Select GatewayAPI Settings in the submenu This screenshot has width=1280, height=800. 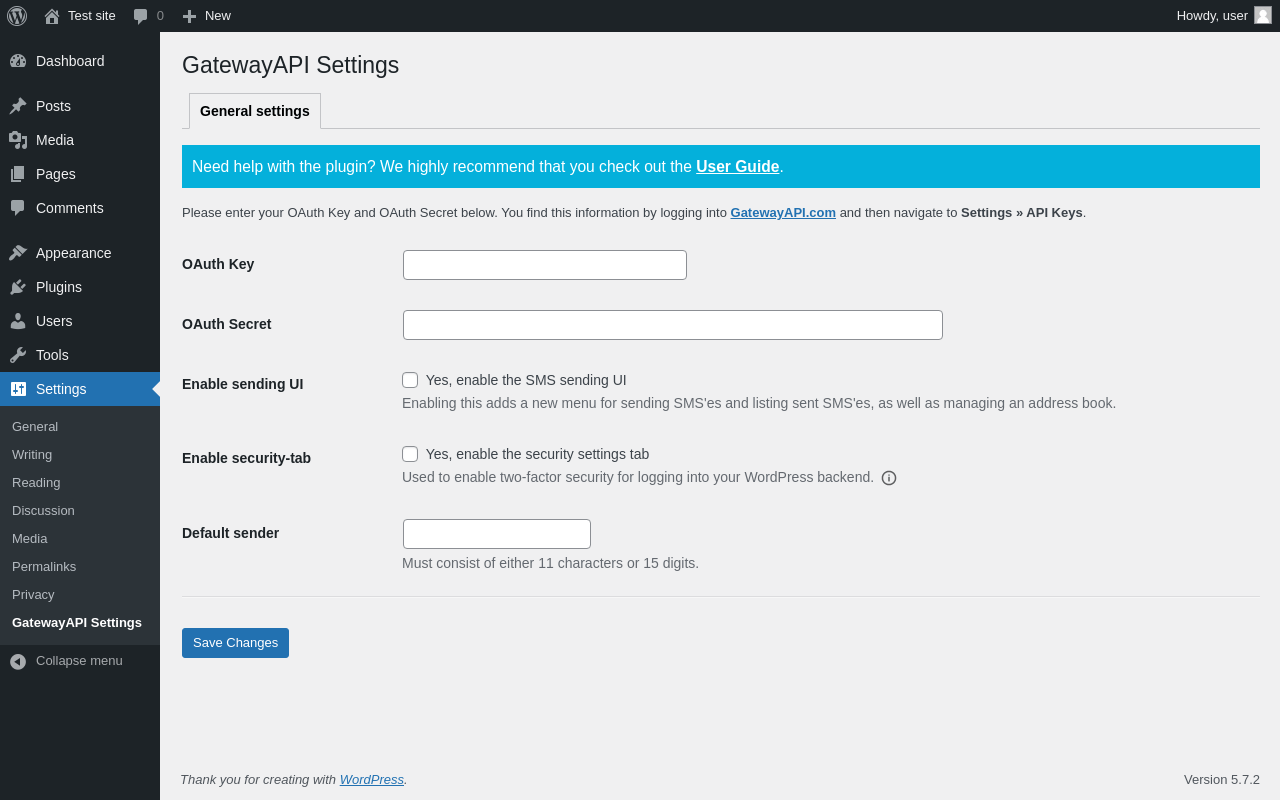[x=80, y=623]
